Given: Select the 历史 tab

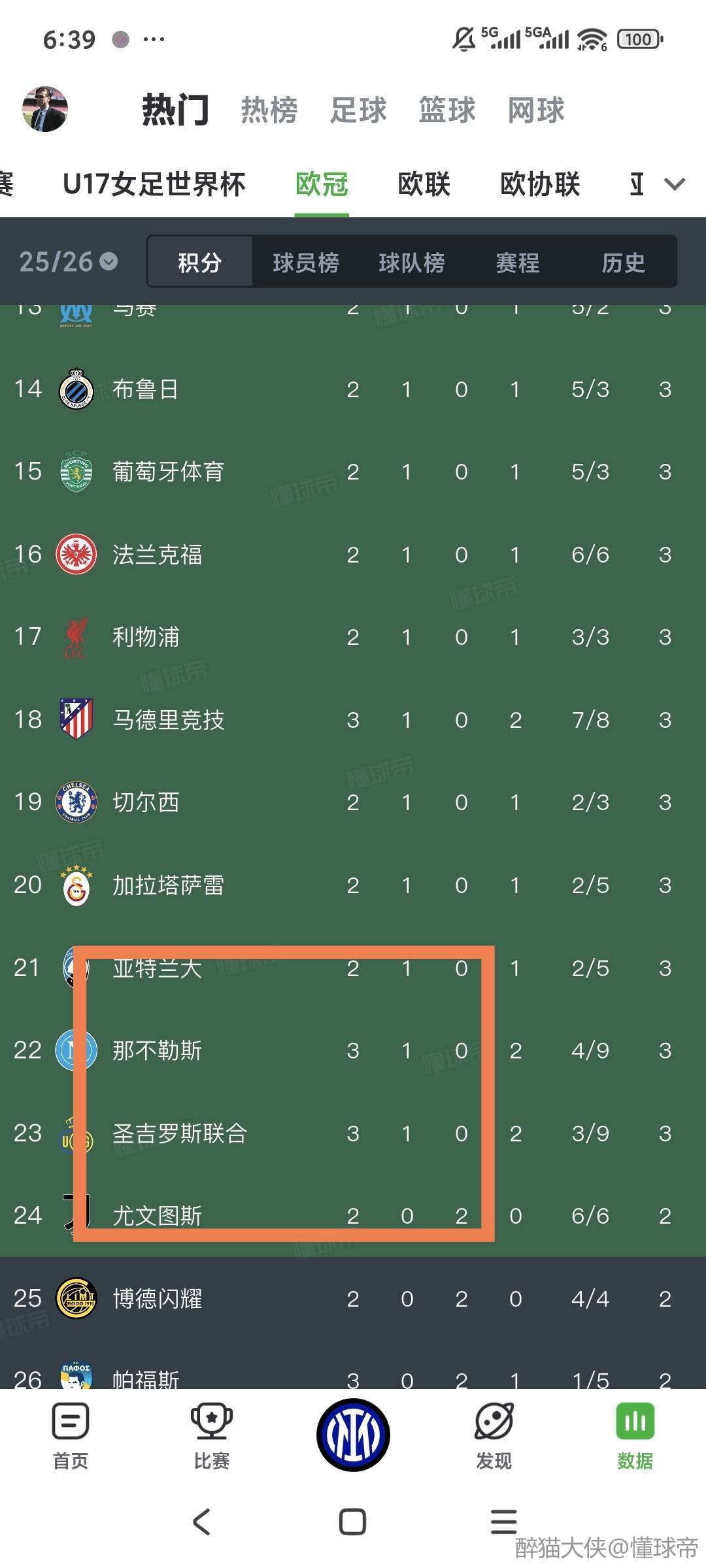Looking at the screenshot, I should (623, 263).
